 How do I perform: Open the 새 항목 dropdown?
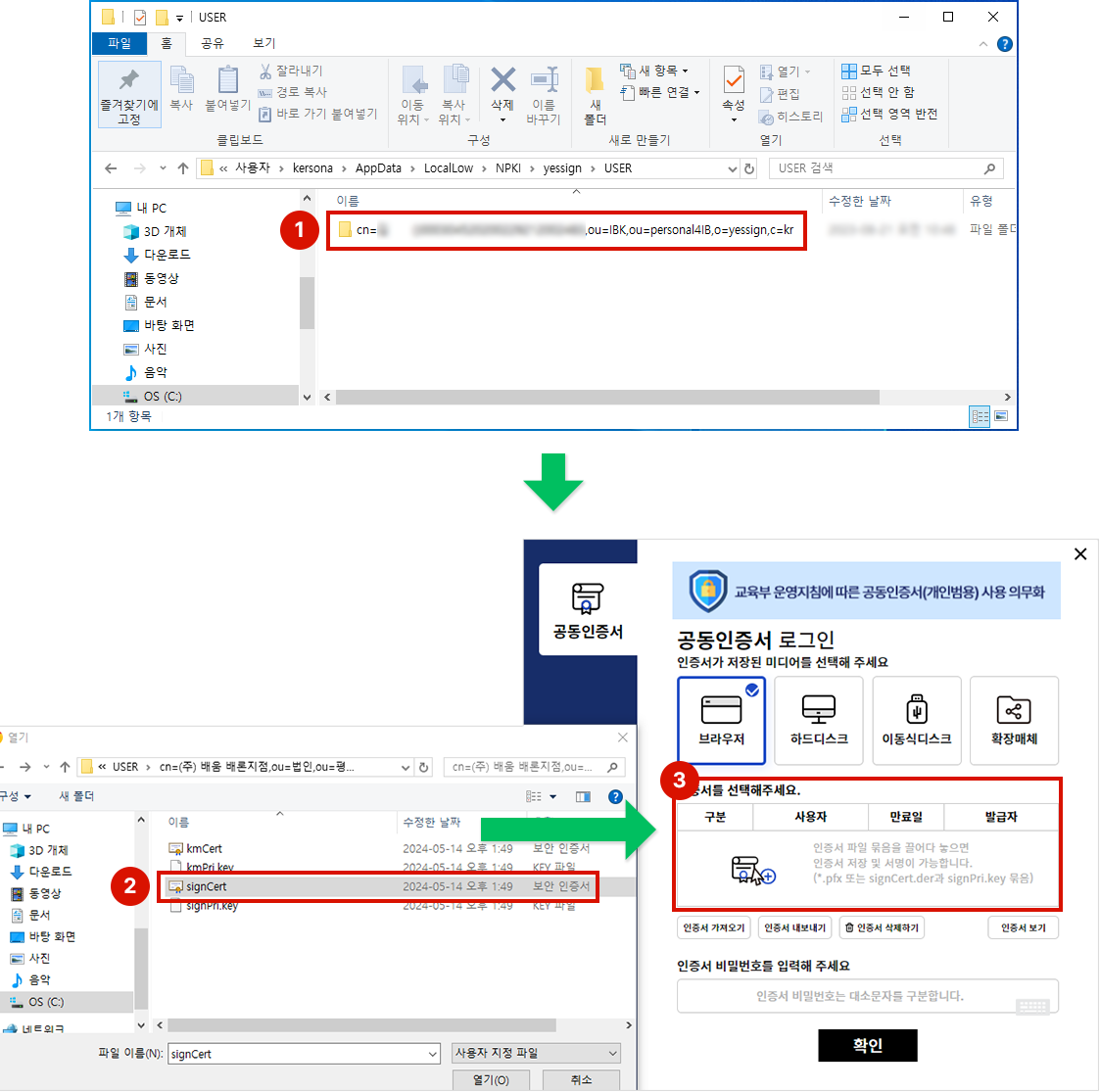(x=654, y=71)
